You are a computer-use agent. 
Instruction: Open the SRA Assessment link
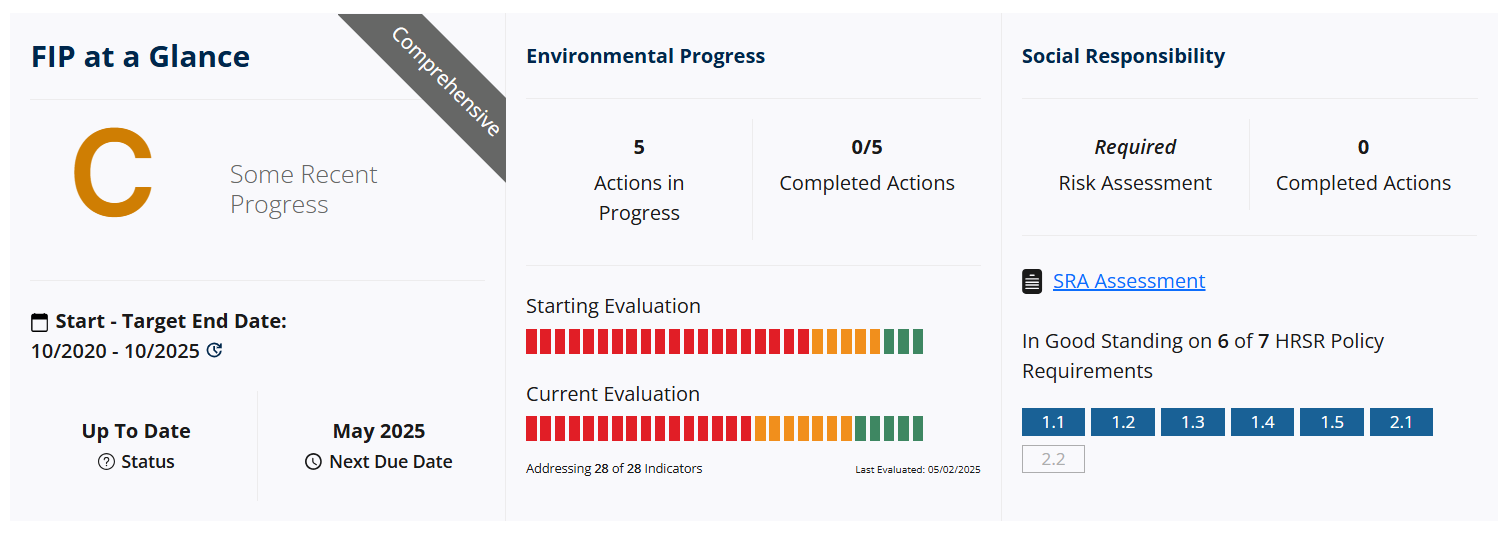1129,281
